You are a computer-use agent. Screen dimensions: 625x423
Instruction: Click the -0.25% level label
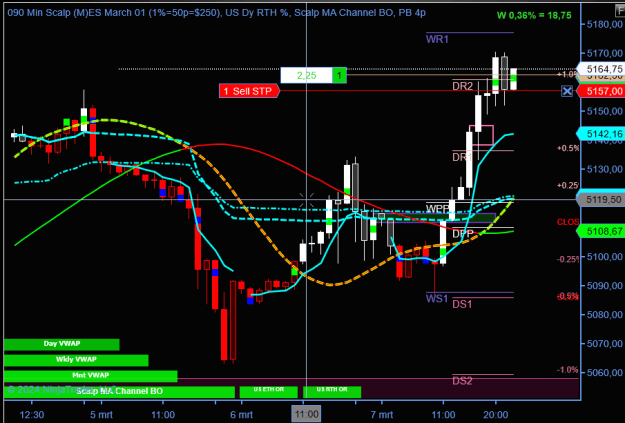[568, 259]
